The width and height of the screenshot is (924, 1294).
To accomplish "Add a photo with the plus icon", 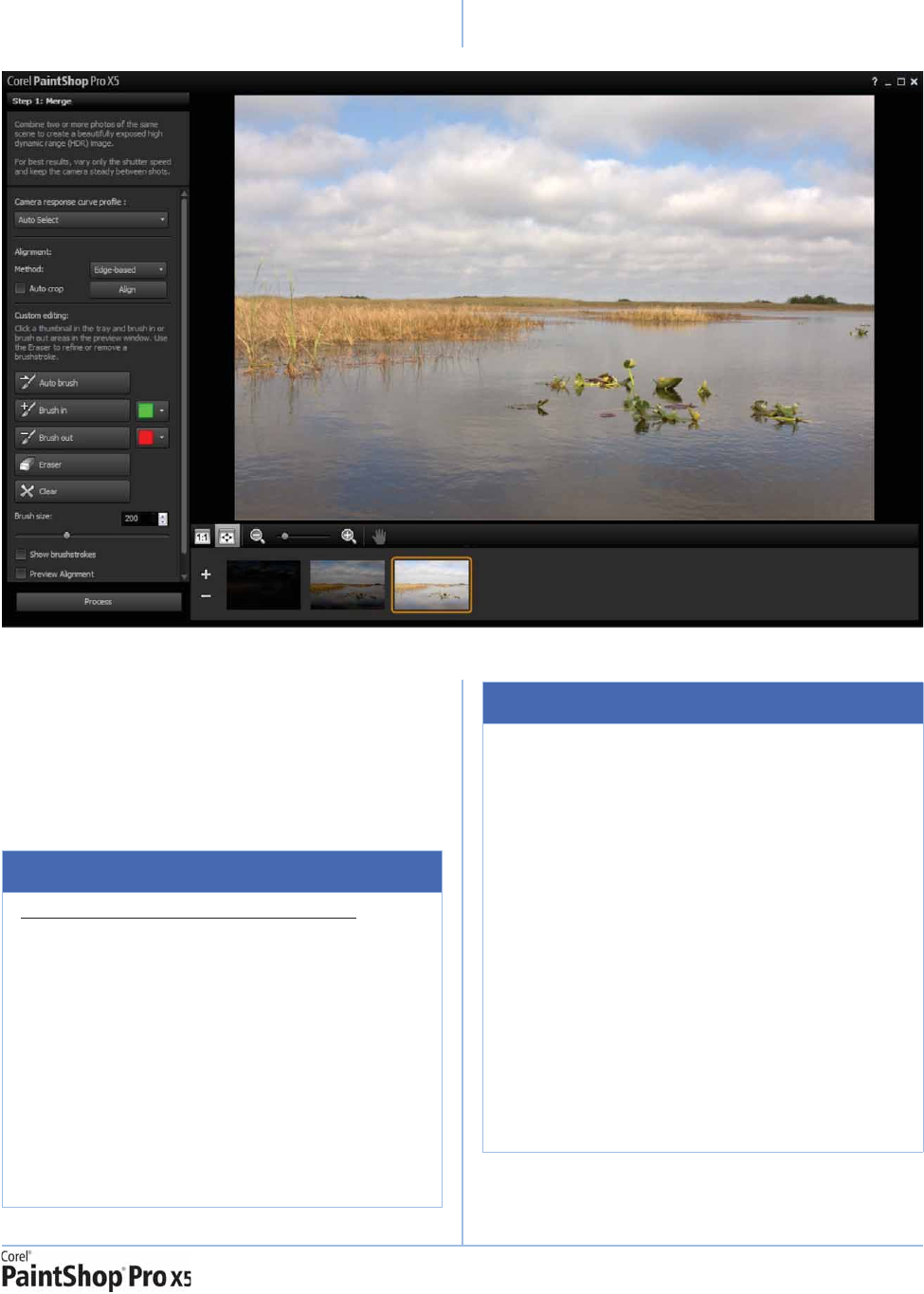I will (x=206, y=574).
